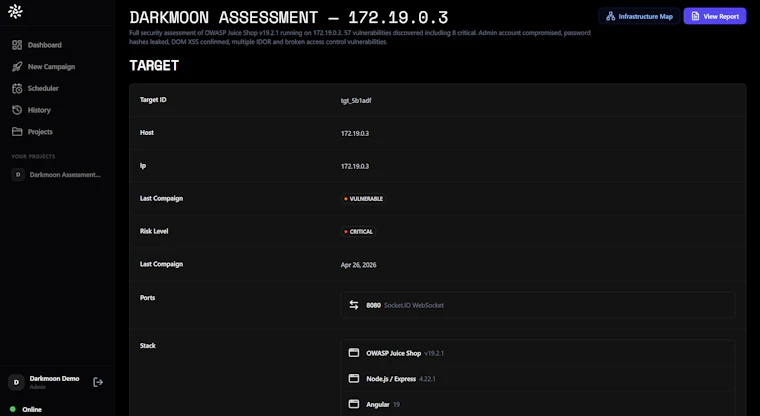
Task: Click the Angular window icon
Action: 354,404
